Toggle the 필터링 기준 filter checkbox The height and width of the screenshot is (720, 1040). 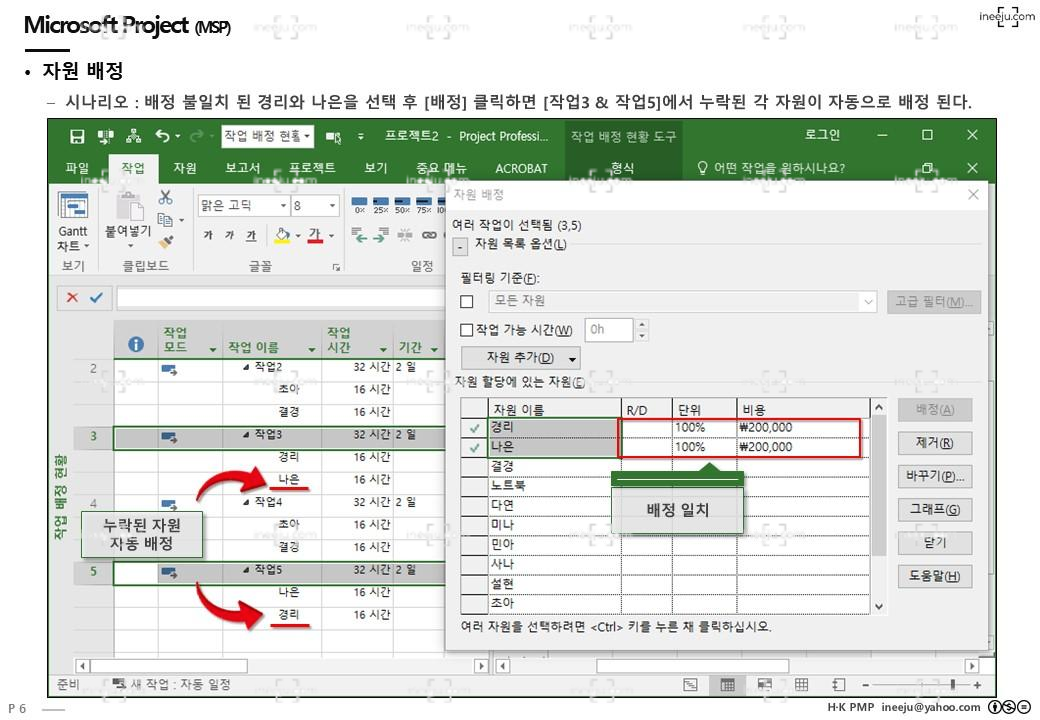(467, 302)
